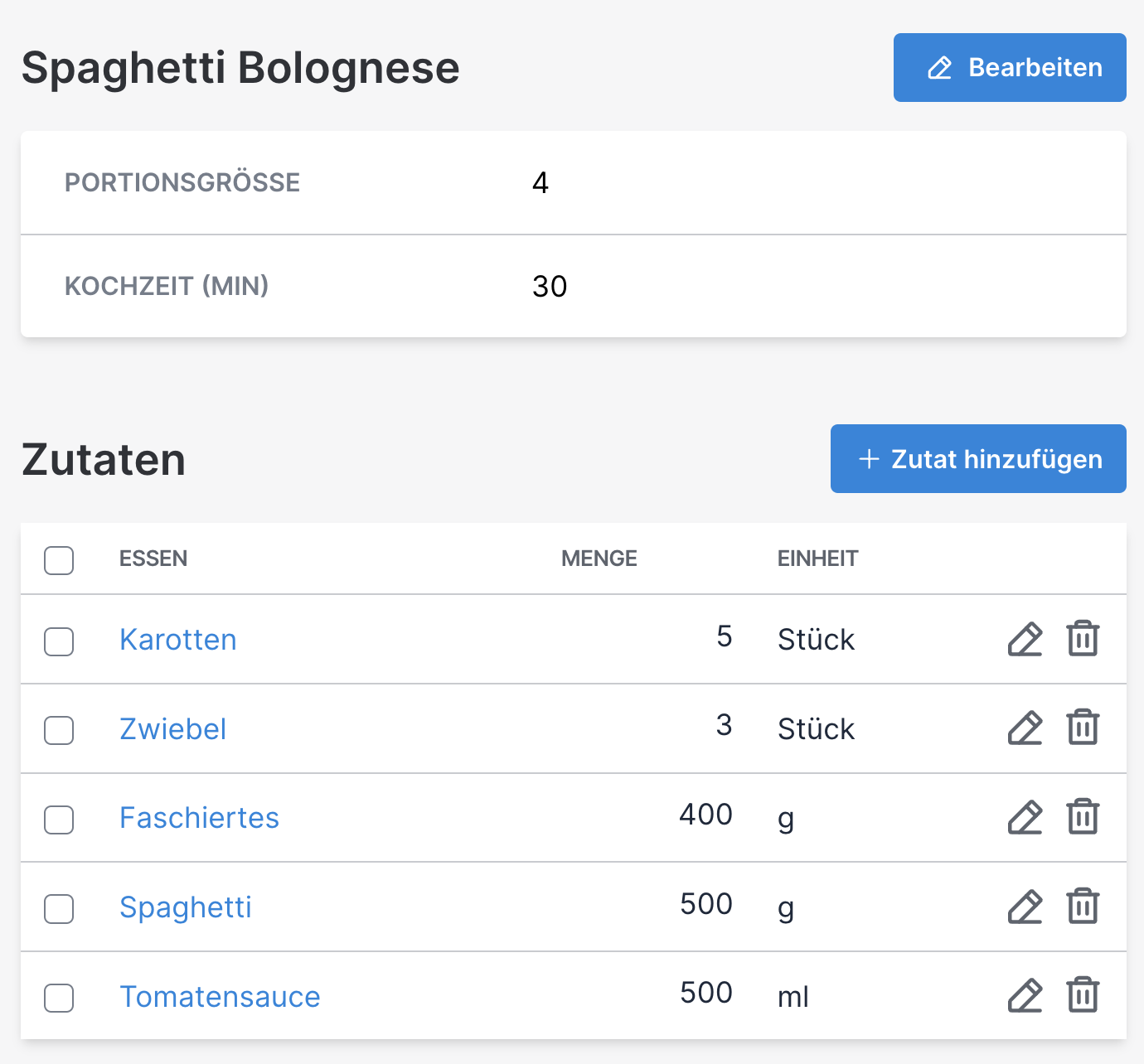Delete the Tomatensauce ingredient
Screen dimensions: 1144x1064
tap(1083, 996)
